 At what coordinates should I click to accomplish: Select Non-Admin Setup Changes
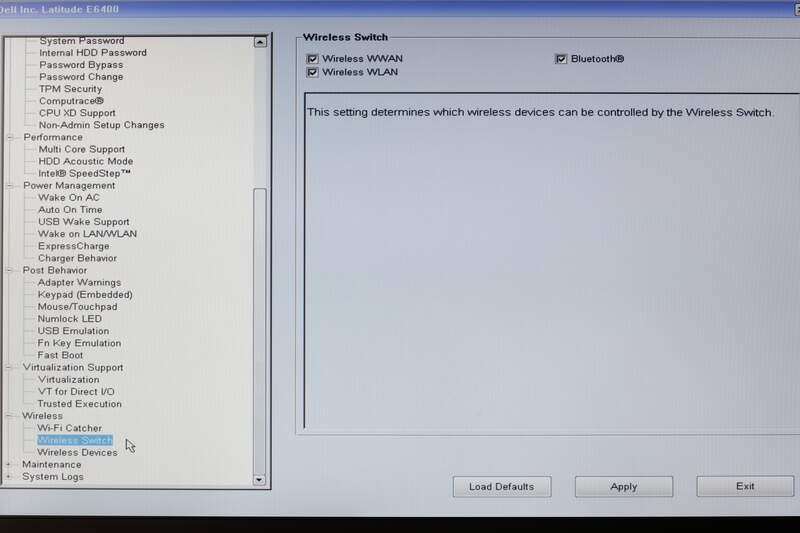(102, 125)
